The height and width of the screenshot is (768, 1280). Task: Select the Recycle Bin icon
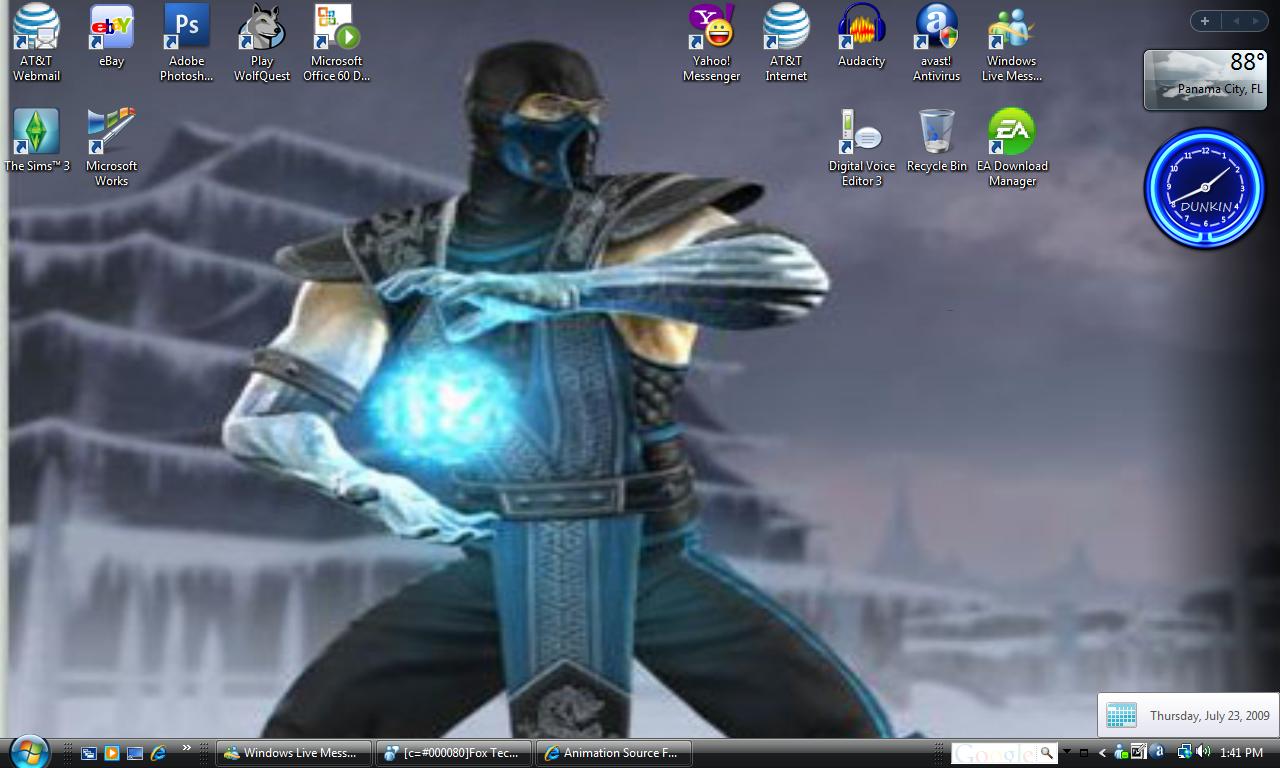coord(936,140)
